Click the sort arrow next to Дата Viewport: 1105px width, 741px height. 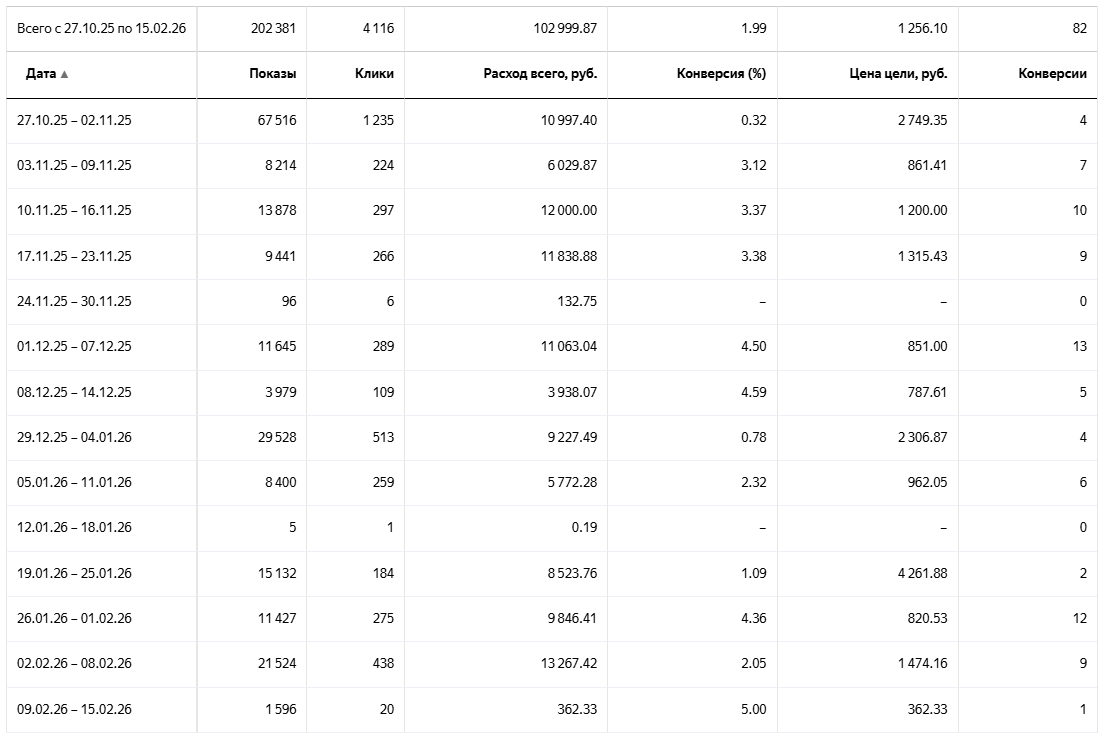tap(64, 75)
